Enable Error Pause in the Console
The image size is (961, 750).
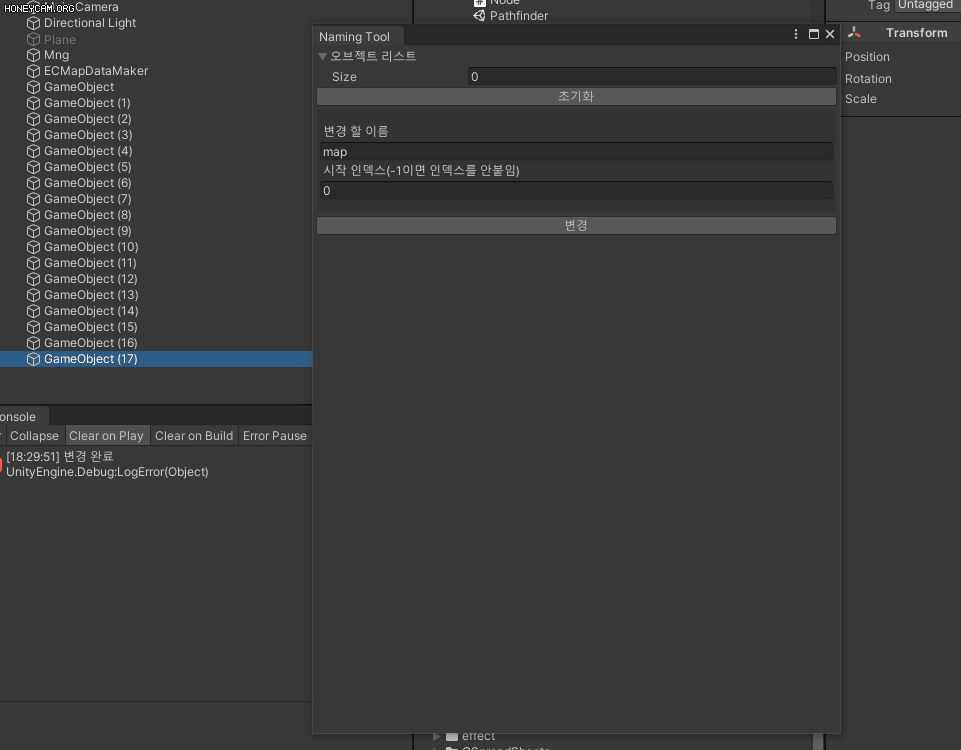[274, 435]
